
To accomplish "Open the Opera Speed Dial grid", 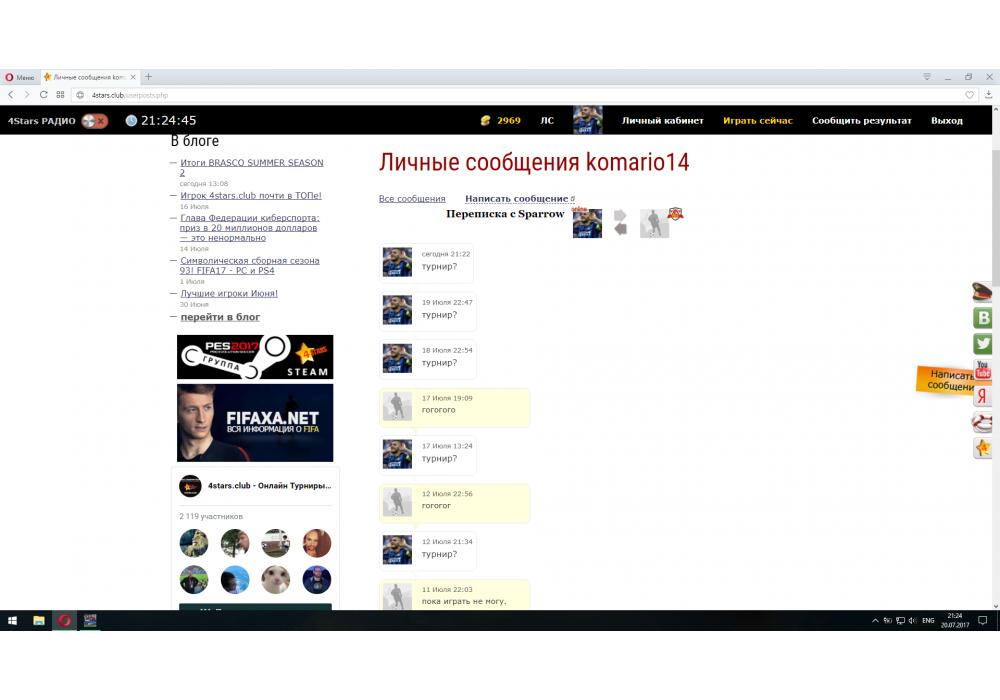I will click(x=60, y=94).
